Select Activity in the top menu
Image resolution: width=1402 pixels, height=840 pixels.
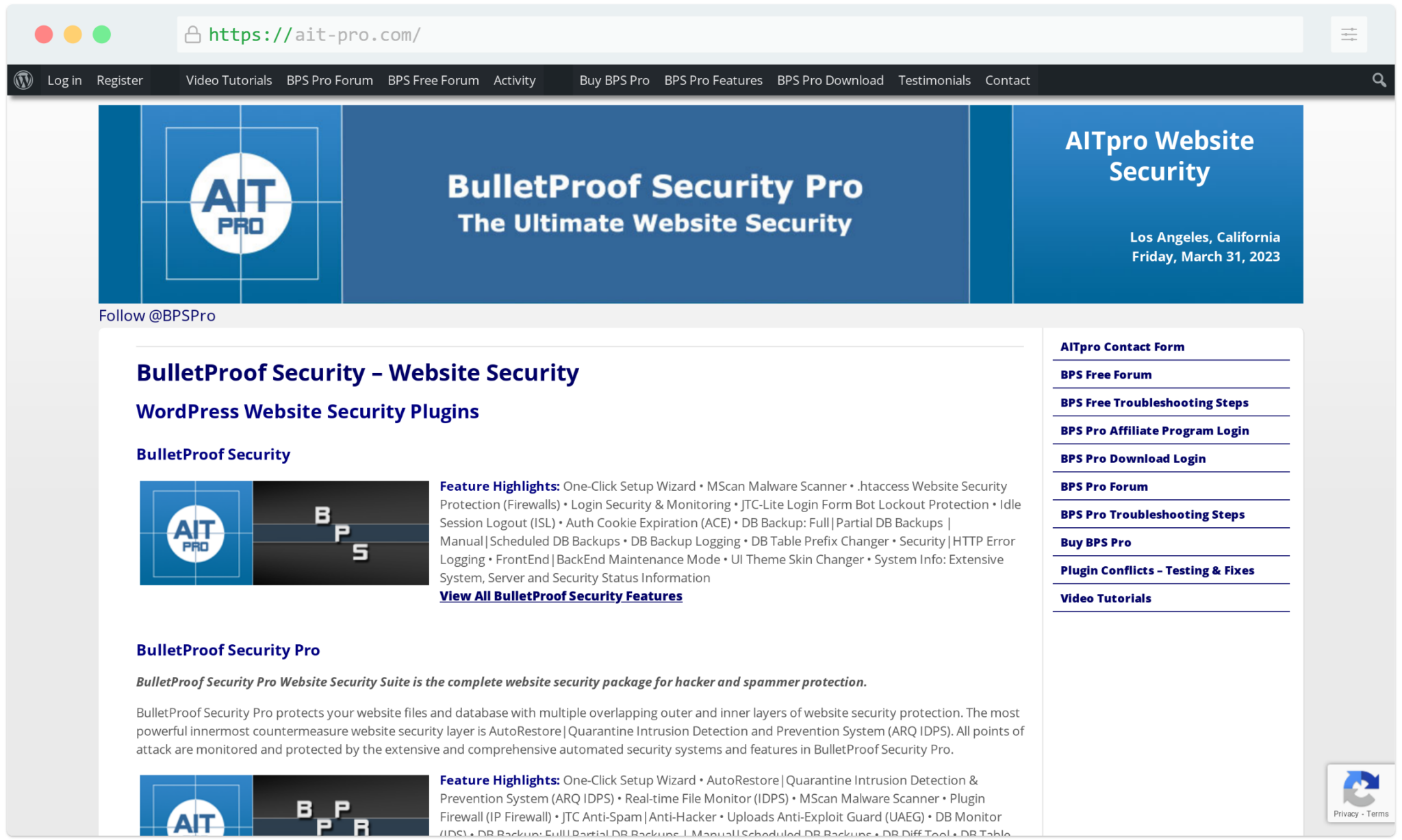point(514,80)
